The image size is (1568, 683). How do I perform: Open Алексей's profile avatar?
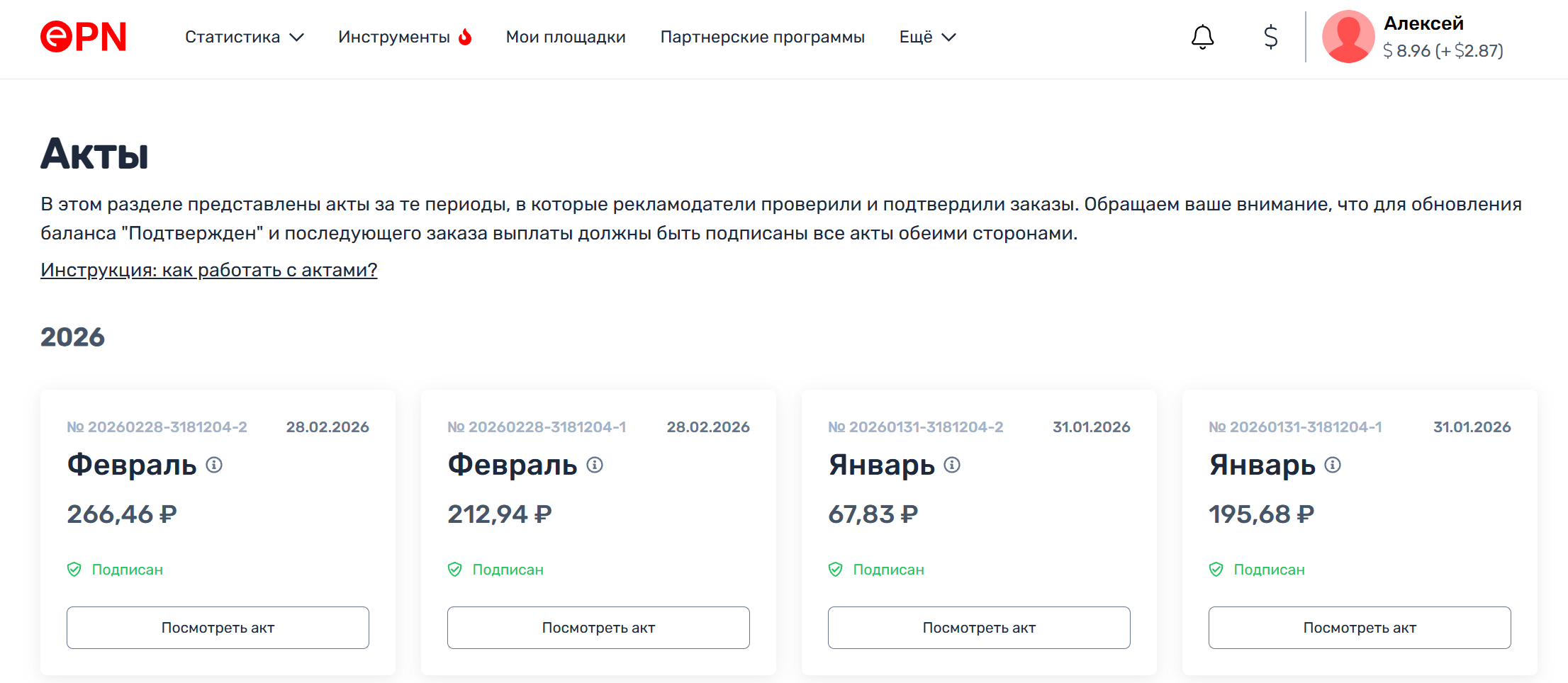point(1348,37)
